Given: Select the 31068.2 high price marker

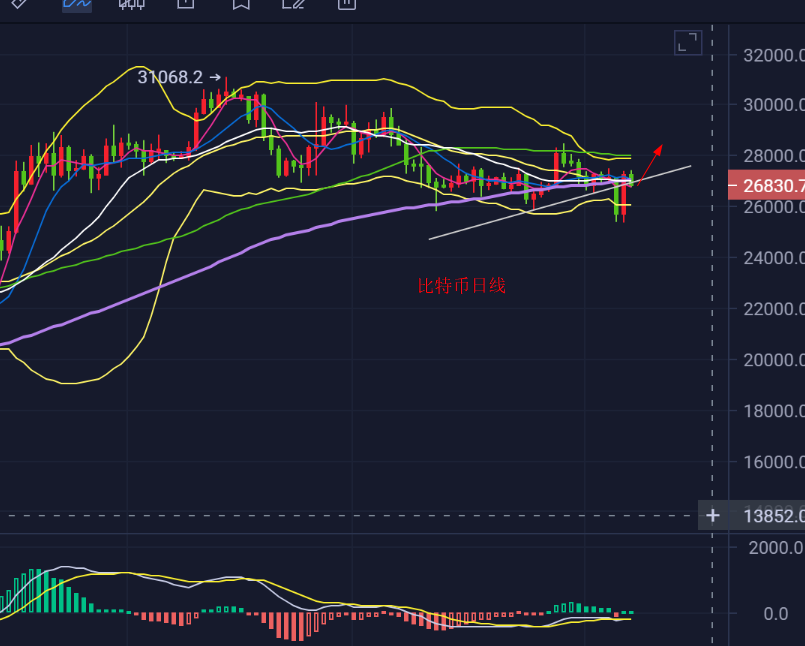Looking at the screenshot, I should pyautogui.click(x=170, y=77).
